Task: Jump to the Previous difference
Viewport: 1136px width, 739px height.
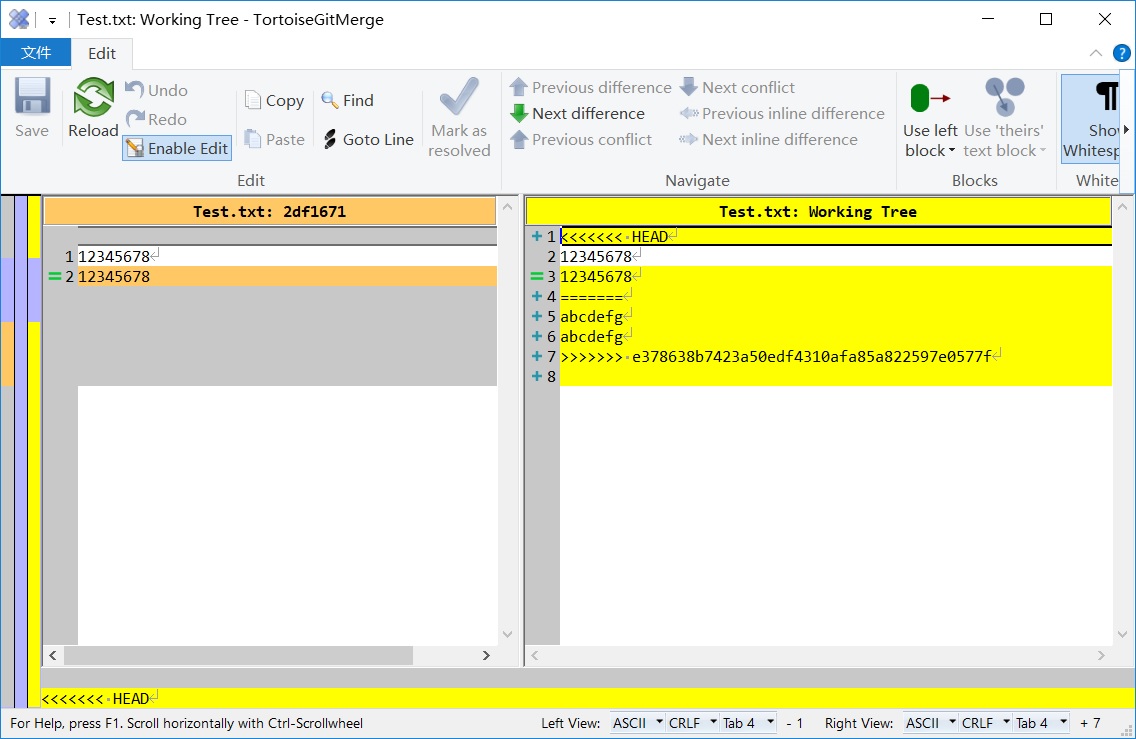Action: pos(590,87)
